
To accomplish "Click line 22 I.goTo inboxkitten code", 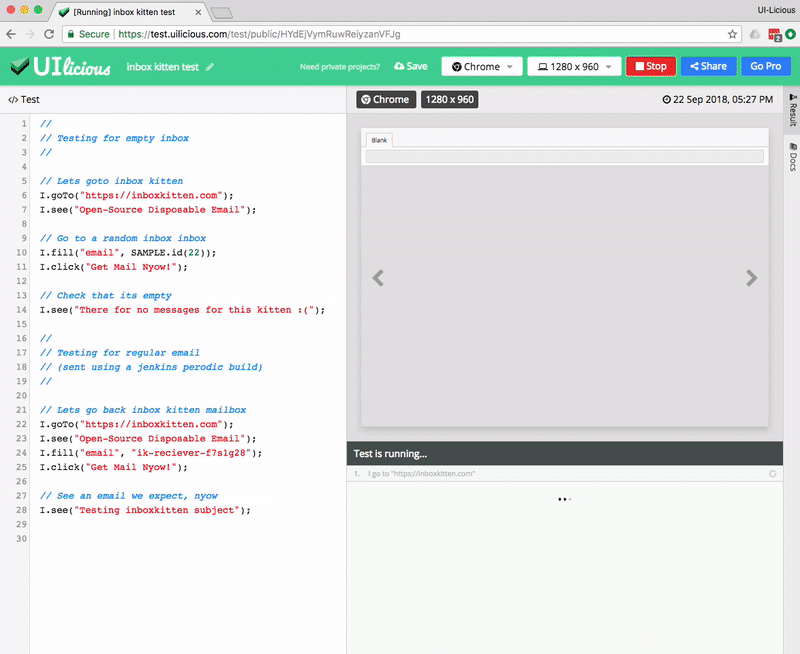I will tap(136, 424).
